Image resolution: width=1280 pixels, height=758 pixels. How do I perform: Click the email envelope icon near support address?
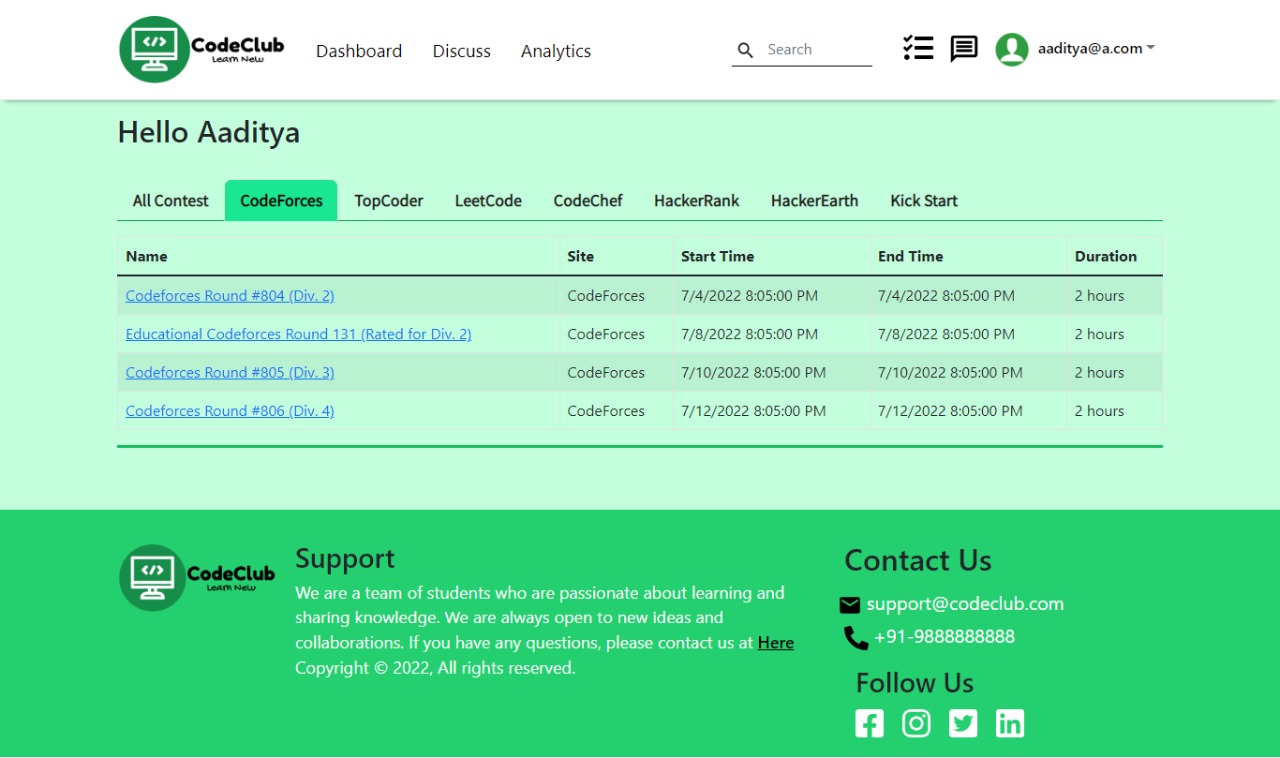(x=850, y=604)
